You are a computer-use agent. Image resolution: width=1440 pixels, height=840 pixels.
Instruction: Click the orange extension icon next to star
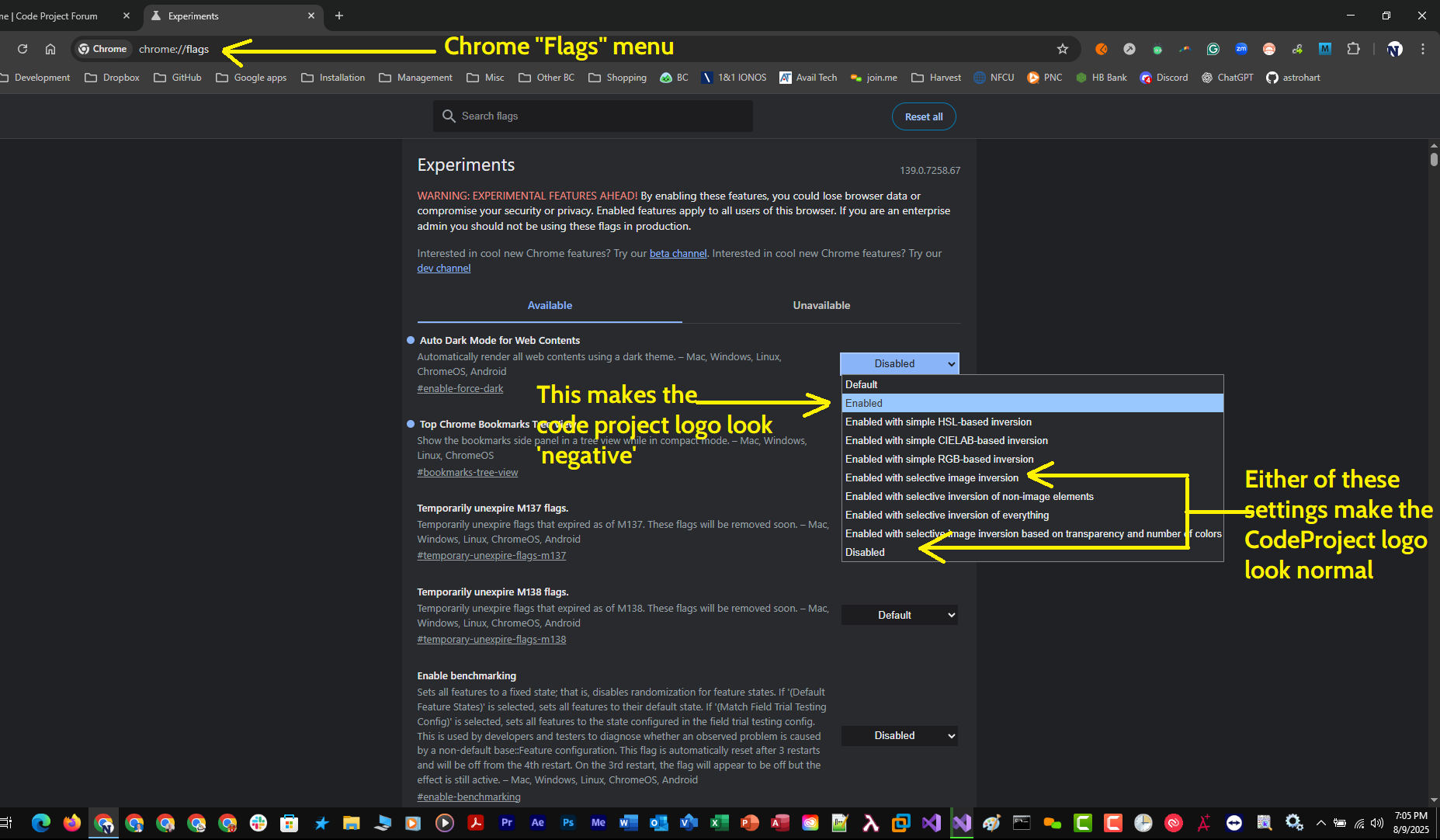point(1101,49)
